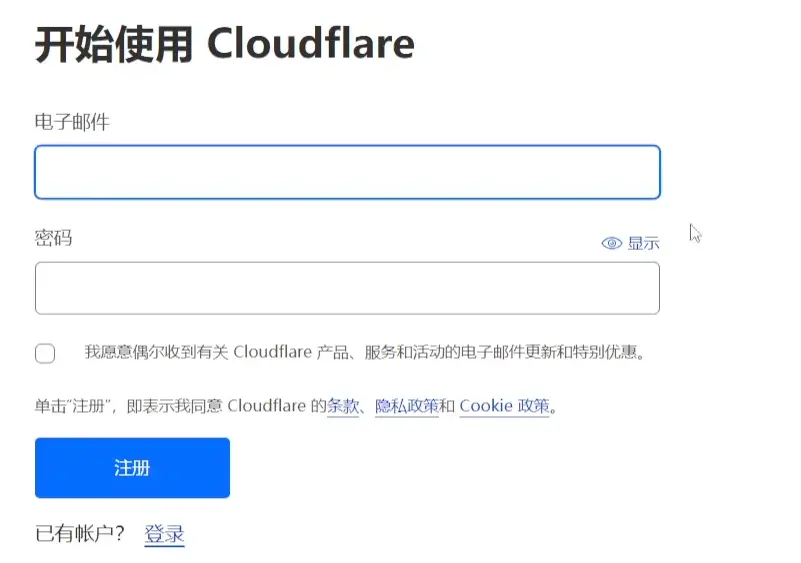Click the 已有帐户? text
This screenshot has height=563, width=801.
pos(80,533)
